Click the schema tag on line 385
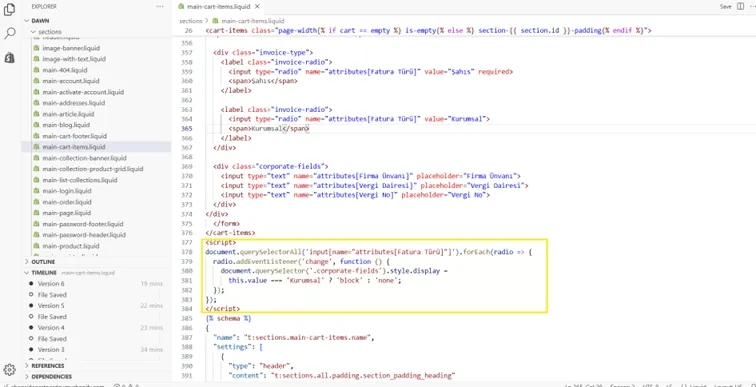Screen dimensions: 756x387 [228, 318]
